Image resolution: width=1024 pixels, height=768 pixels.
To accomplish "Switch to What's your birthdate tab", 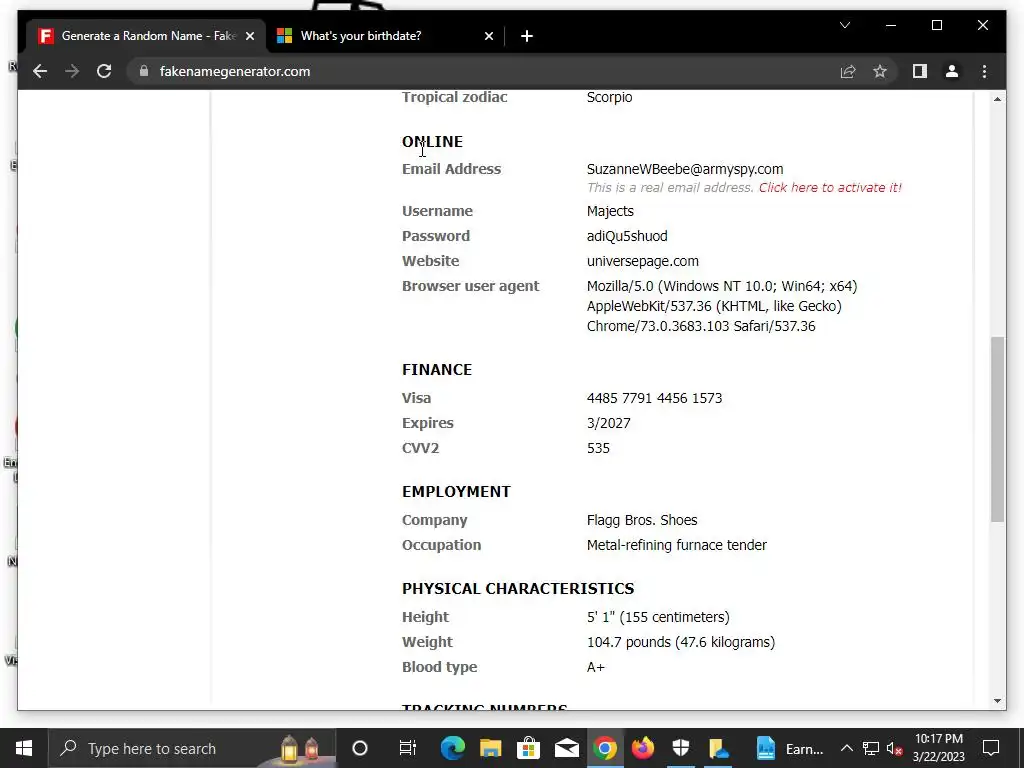I will 385,36.
